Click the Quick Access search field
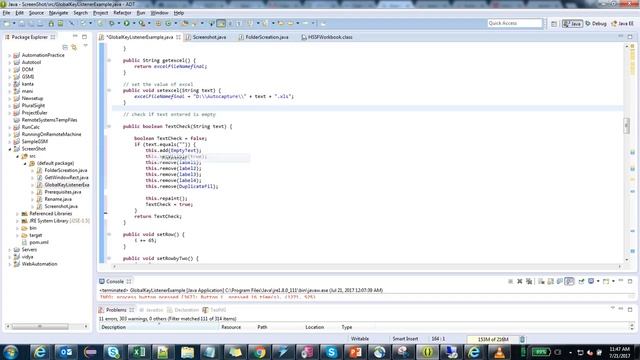This screenshot has width=640, height=360. 515,23
